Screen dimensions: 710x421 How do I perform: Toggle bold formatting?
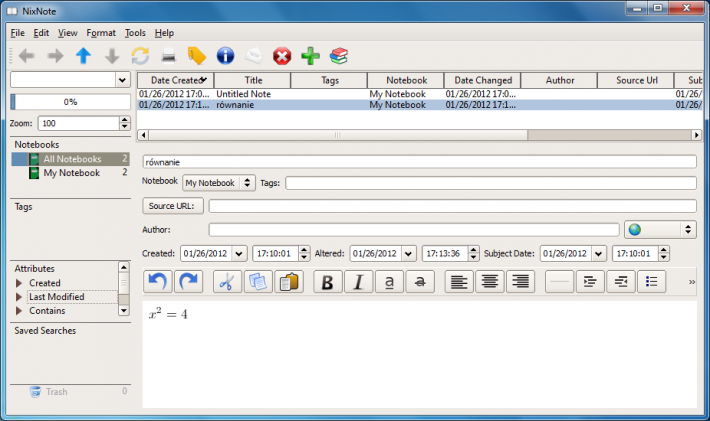coord(327,282)
